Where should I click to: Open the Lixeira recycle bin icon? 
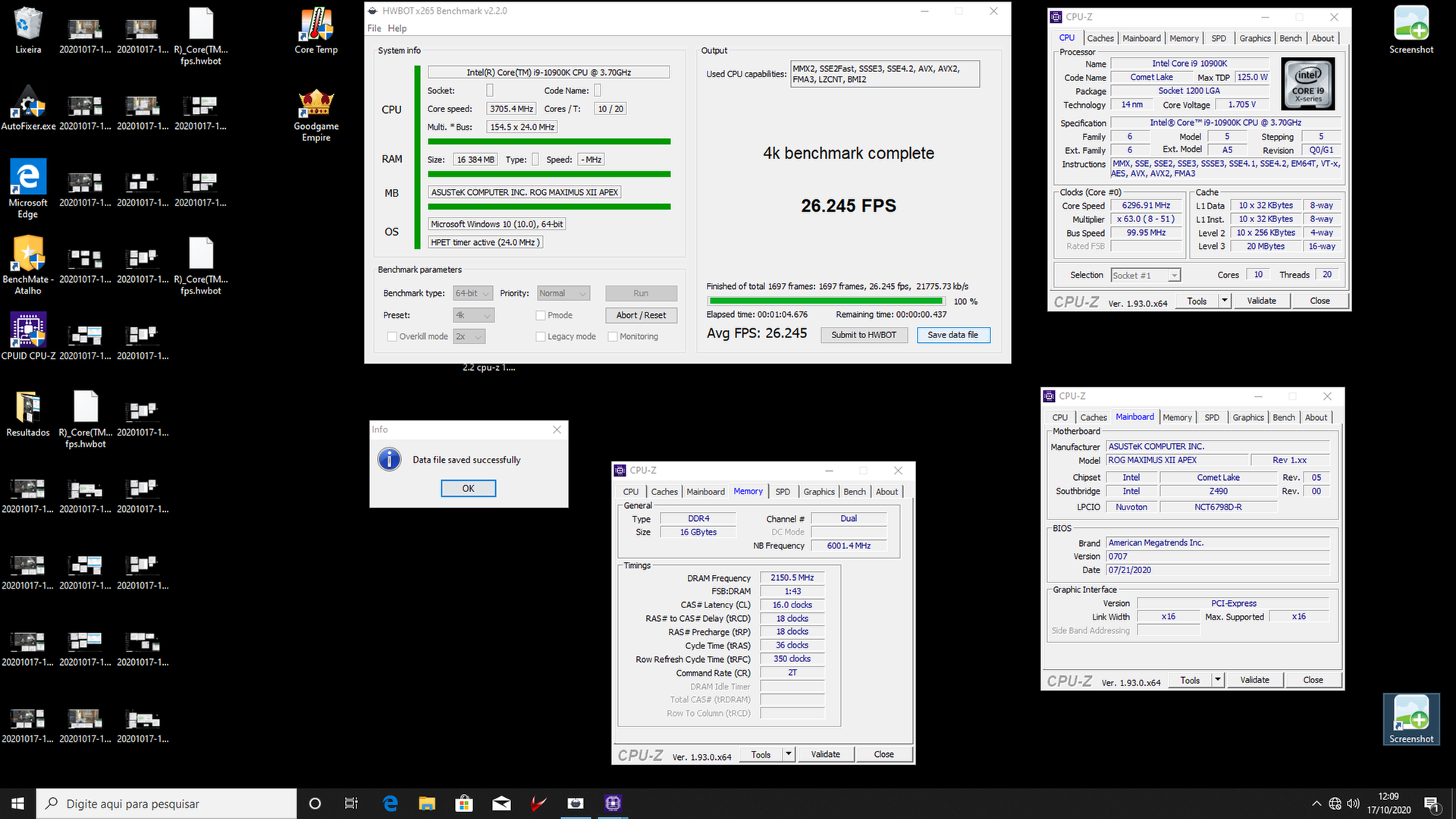click(28, 30)
